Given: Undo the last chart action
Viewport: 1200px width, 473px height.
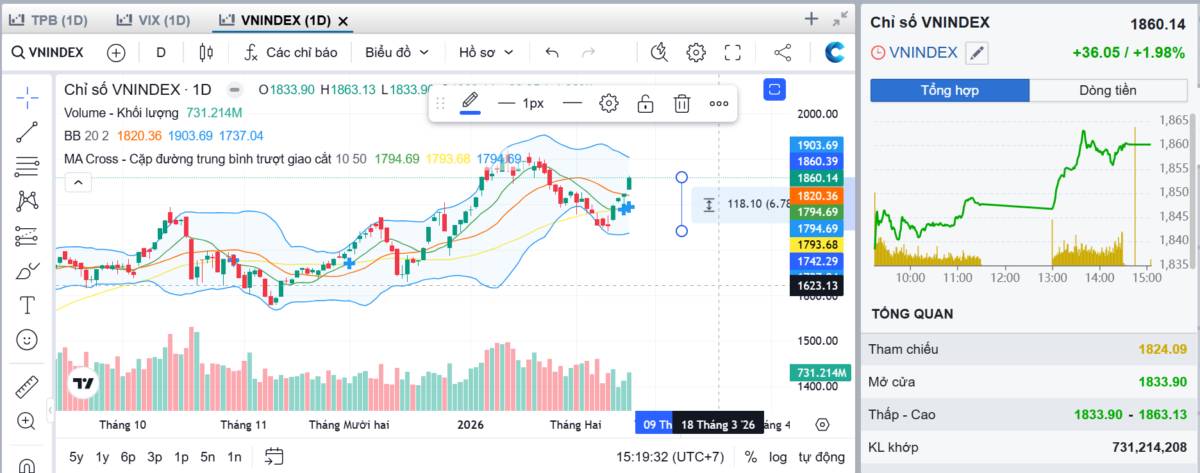Looking at the screenshot, I should 552,52.
